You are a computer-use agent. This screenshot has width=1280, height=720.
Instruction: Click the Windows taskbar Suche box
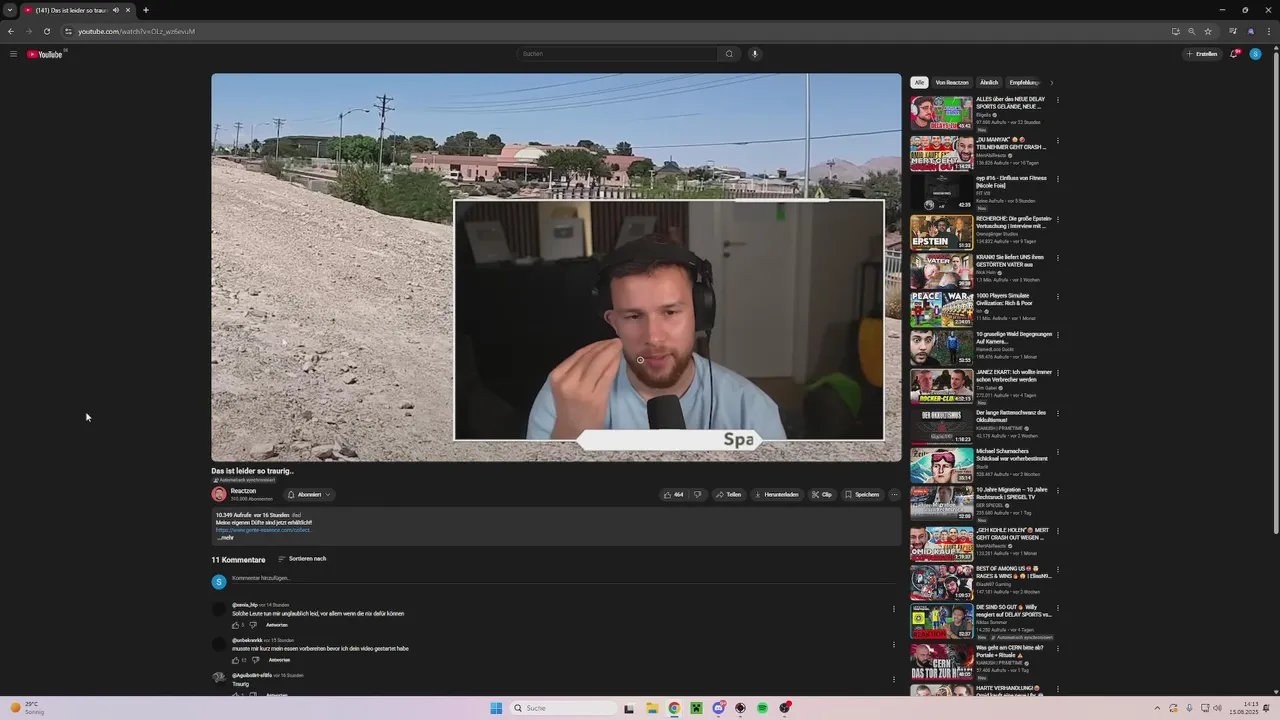(562, 708)
